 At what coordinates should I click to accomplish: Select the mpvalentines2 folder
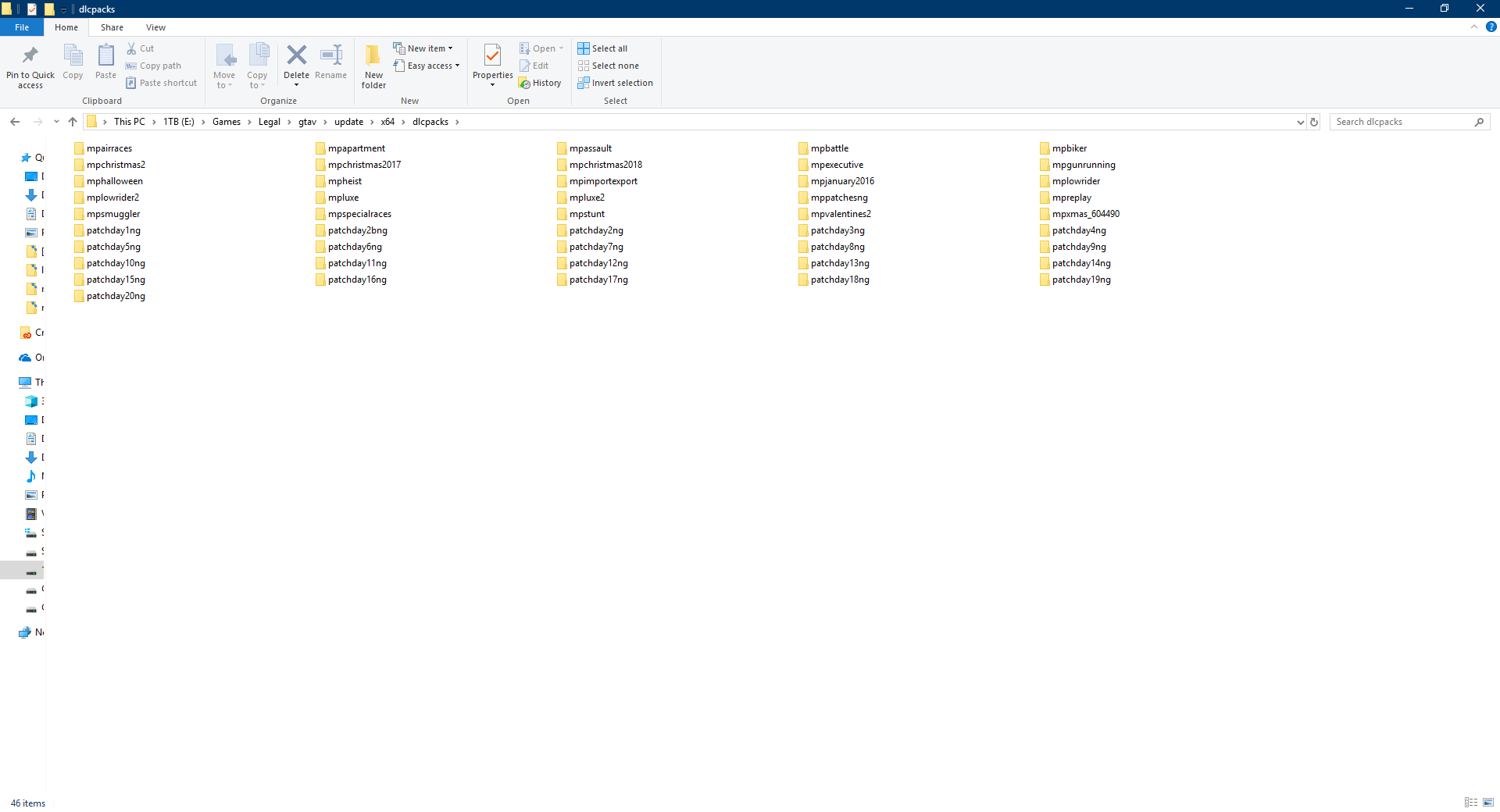coord(834,214)
